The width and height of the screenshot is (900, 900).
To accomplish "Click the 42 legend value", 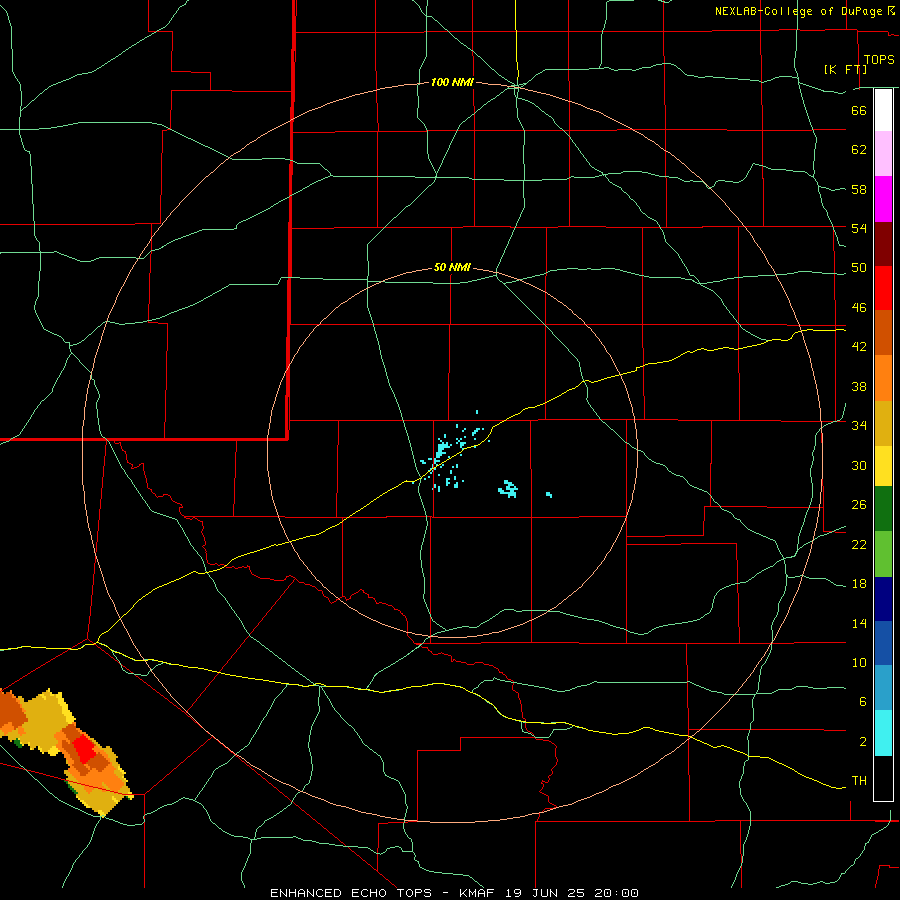I will click(x=859, y=347).
